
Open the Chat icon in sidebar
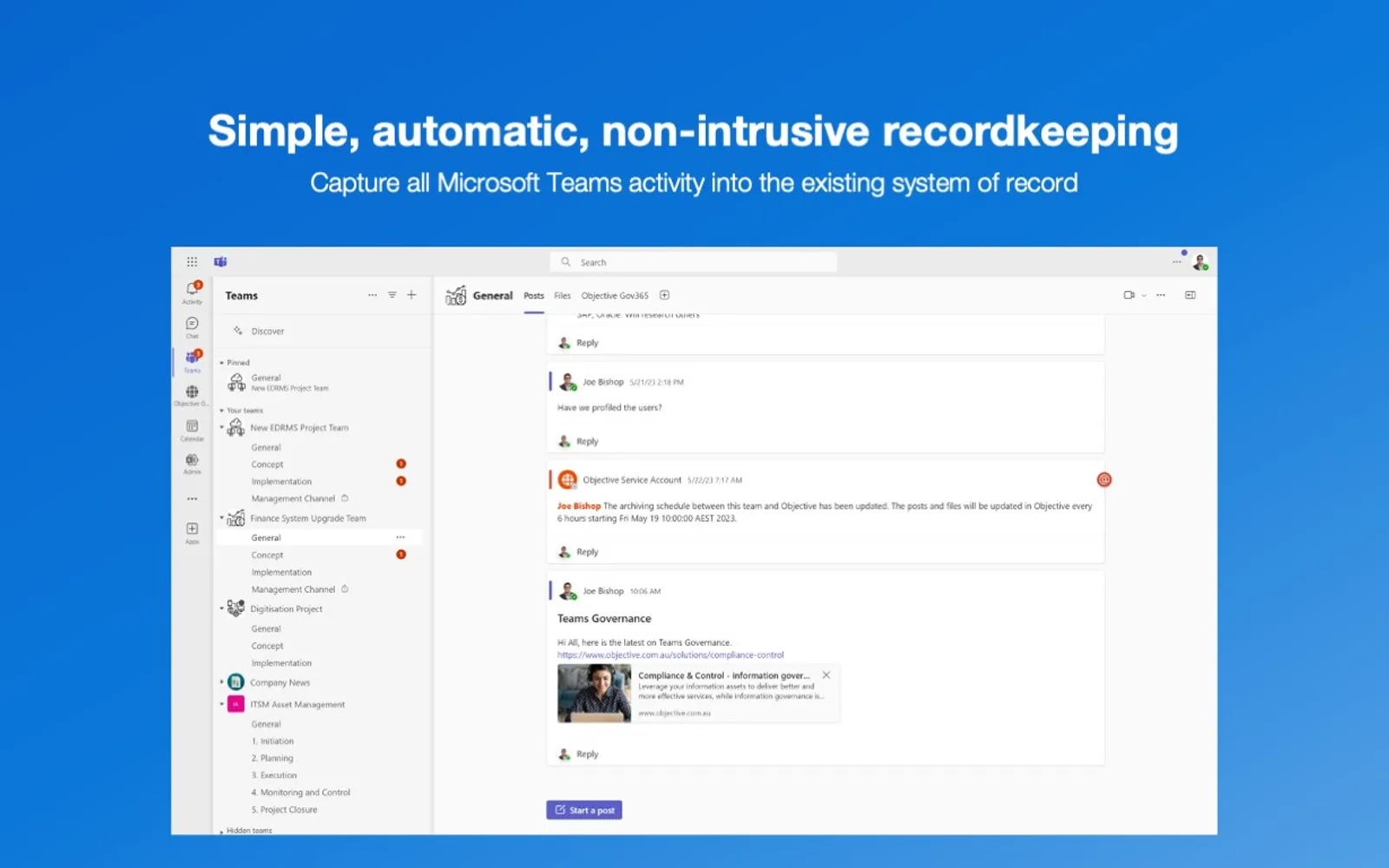192,326
